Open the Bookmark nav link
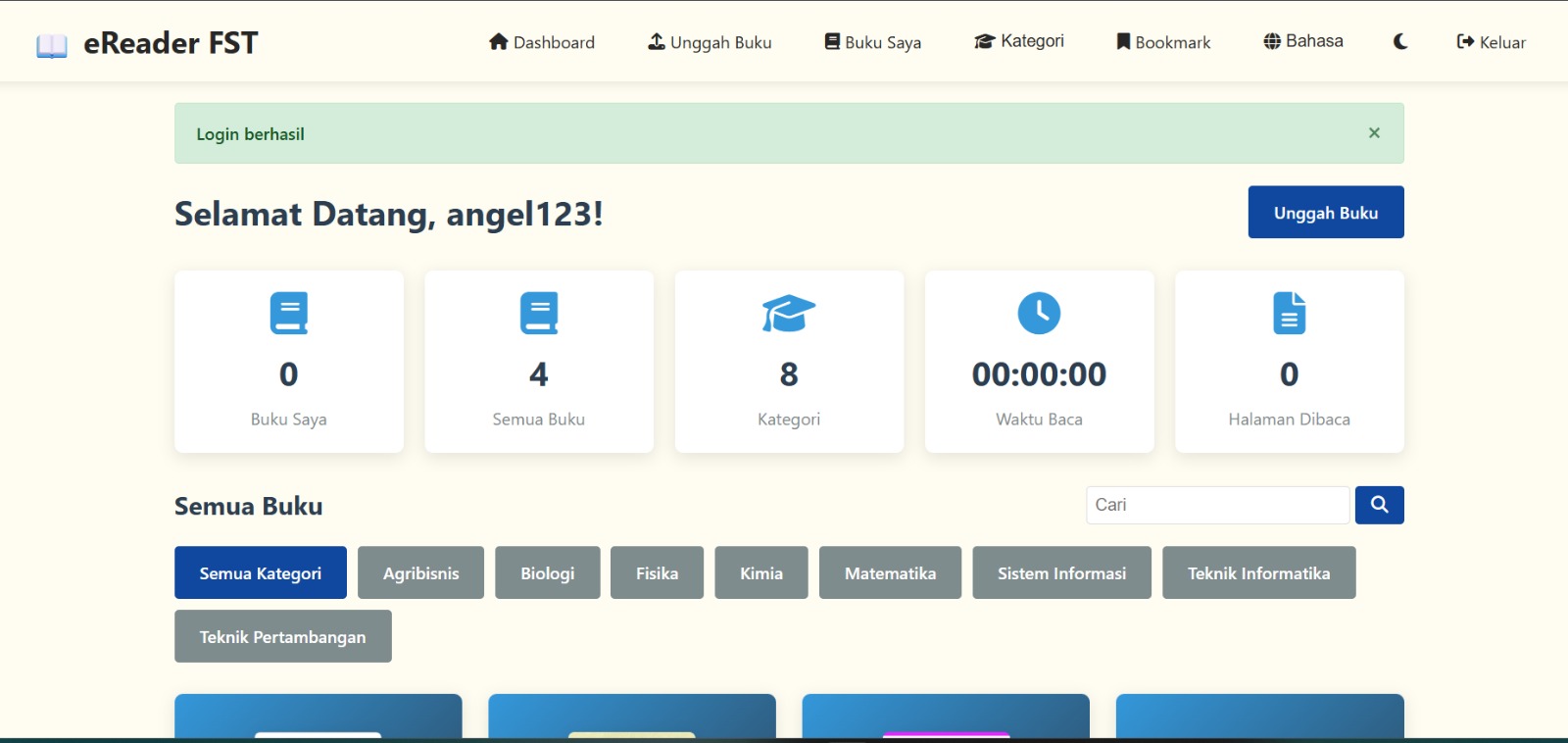This screenshot has height=743, width=1568. coord(1164,42)
